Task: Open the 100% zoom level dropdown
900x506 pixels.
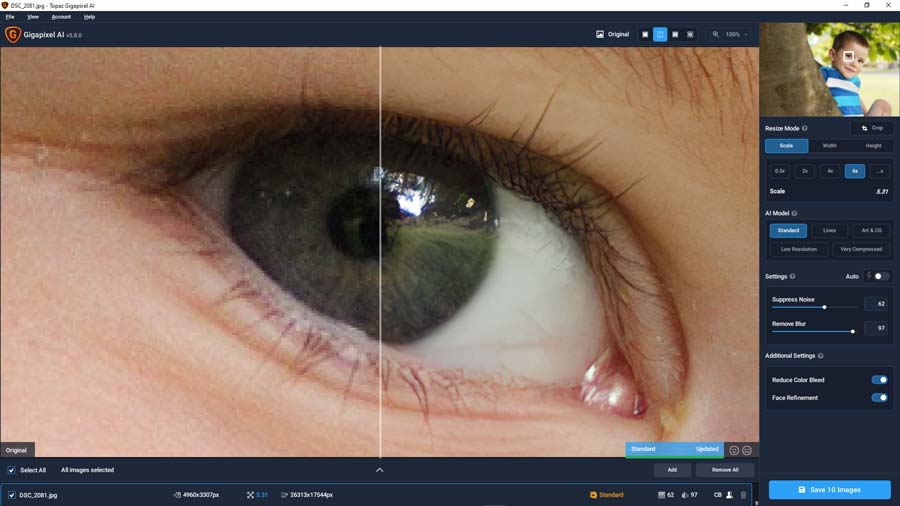Action: (731, 34)
